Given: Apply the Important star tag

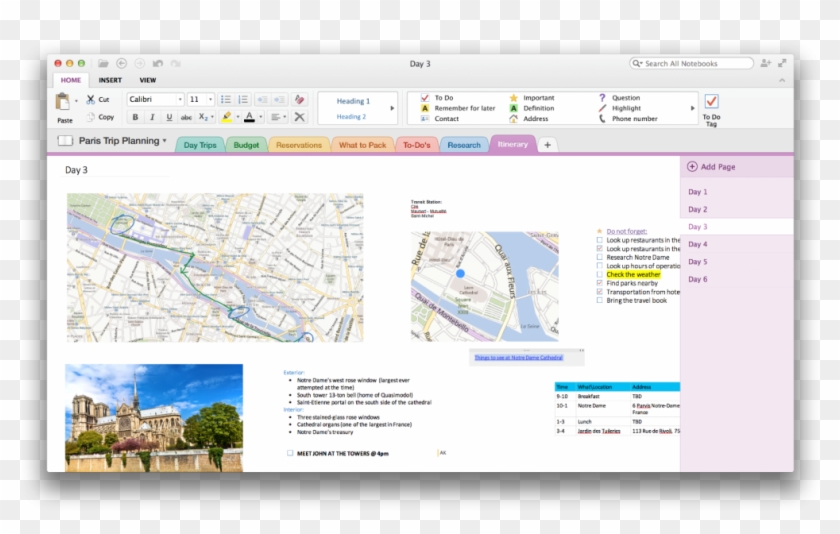Looking at the screenshot, I should (533, 98).
